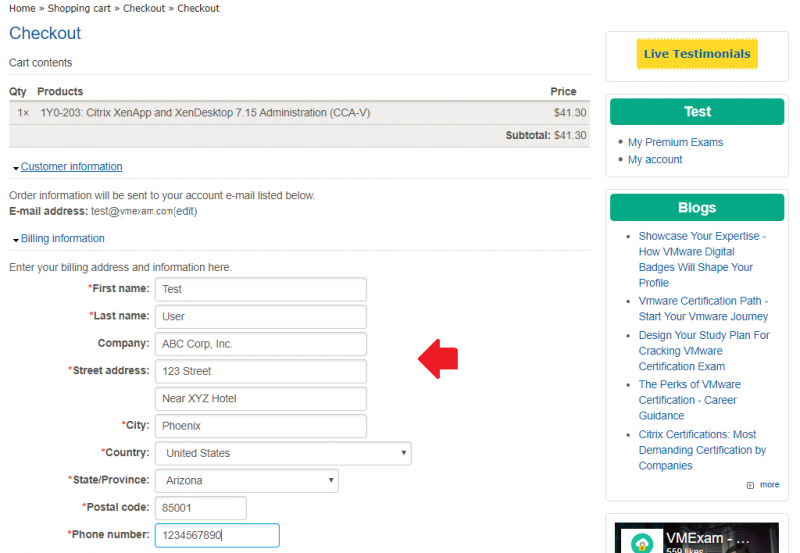Go to Home via breadcrumb
The width and height of the screenshot is (800, 553).
(22, 8)
